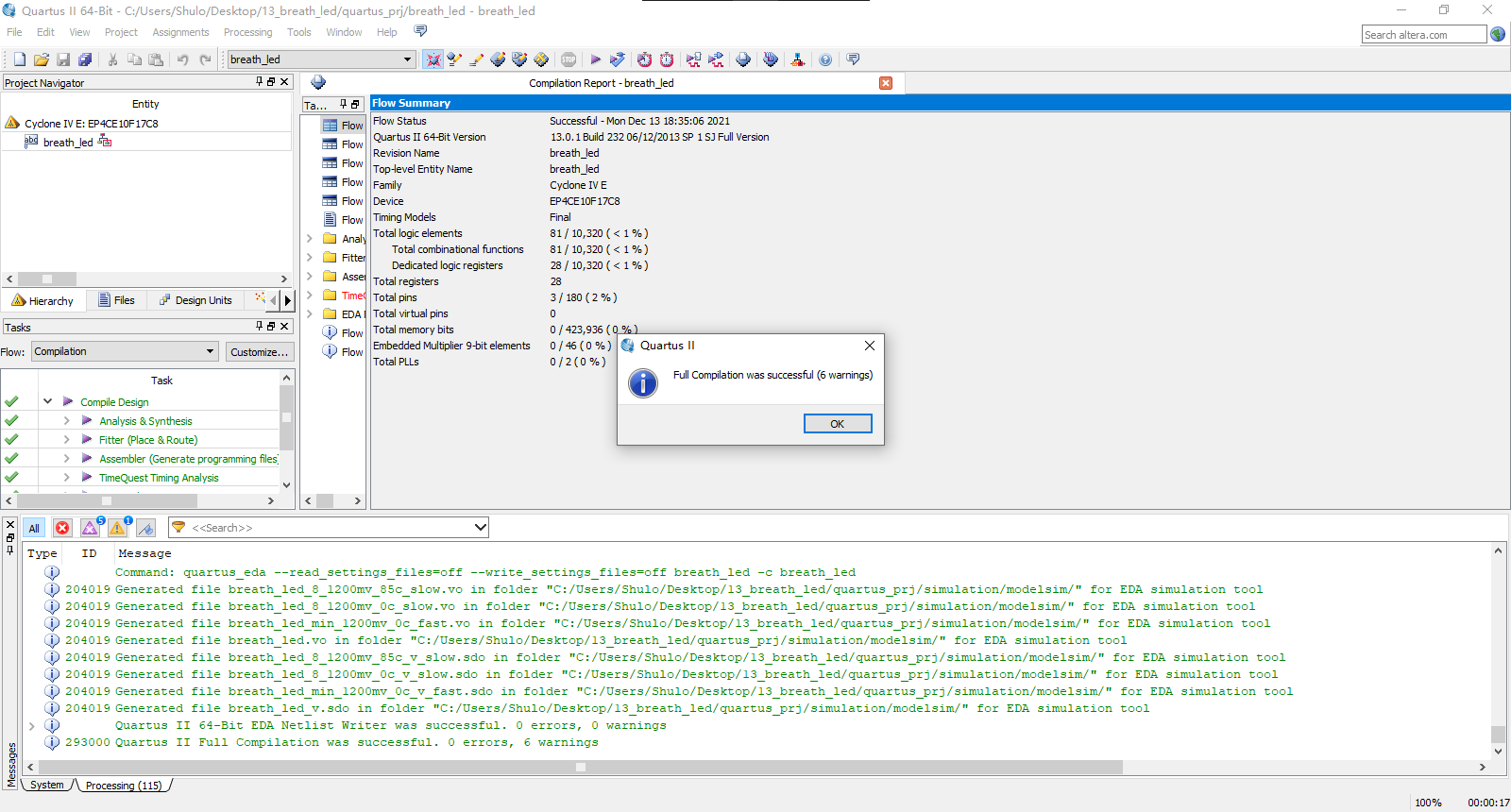1511x812 pixels.
Task: Pin the Project Navigator panel
Action: 260,82
